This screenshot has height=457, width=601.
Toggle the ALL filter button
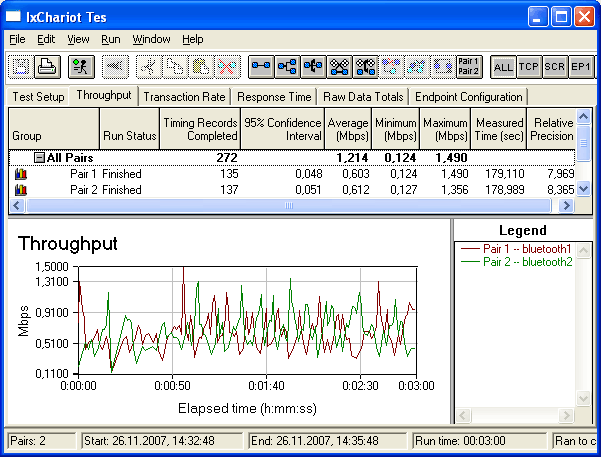click(x=503, y=67)
